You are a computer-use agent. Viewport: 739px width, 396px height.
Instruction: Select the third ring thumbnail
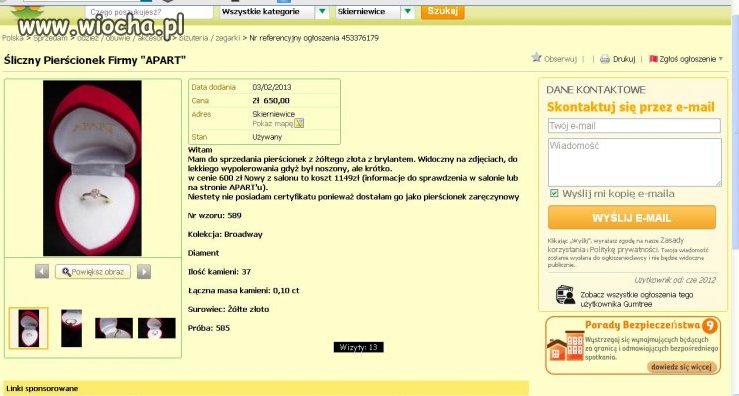coord(114,328)
